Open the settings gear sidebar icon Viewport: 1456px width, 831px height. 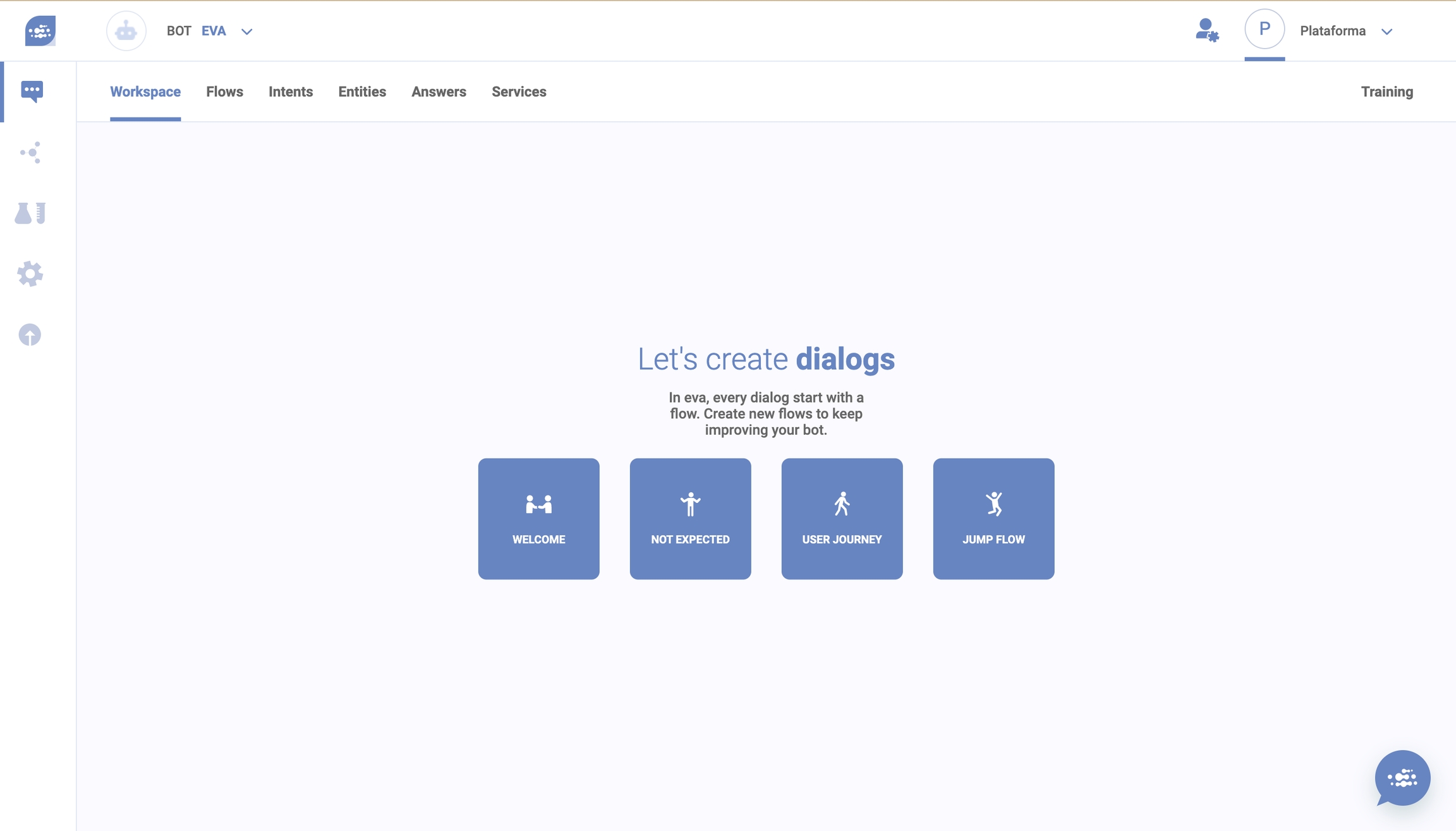click(x=30, y=274)
